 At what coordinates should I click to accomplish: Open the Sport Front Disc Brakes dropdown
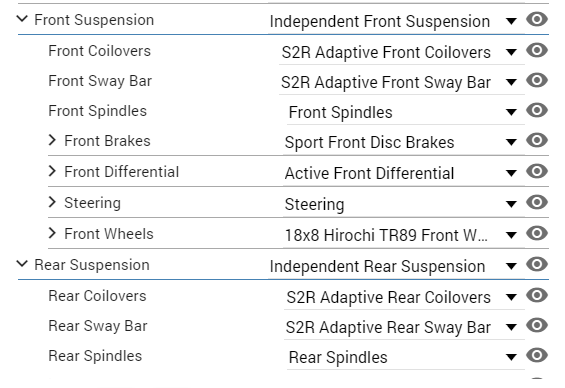click(x=404, y=143)
